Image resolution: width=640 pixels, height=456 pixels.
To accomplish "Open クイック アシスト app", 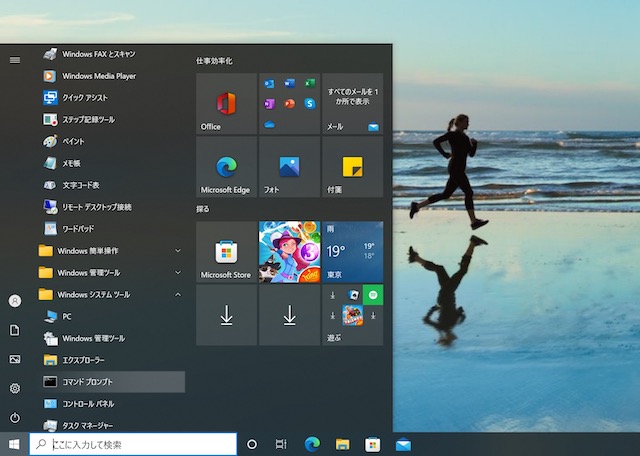I will tap(110, 98).
